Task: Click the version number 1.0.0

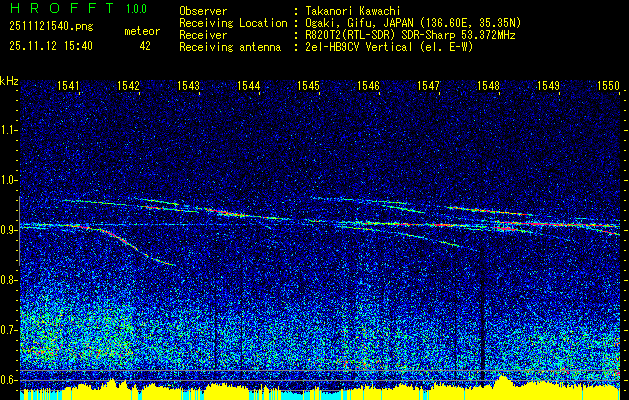Action: [x=136, y=9]
